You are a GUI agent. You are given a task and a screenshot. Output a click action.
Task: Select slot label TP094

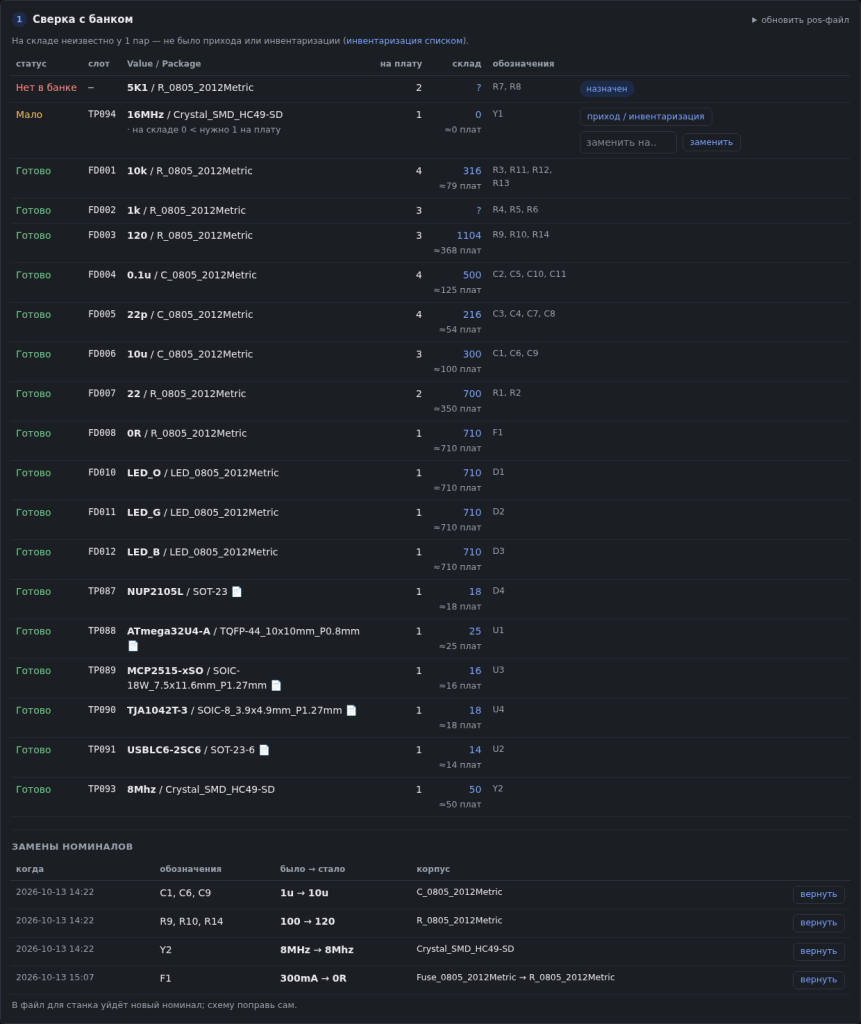(x=102, y=114)
